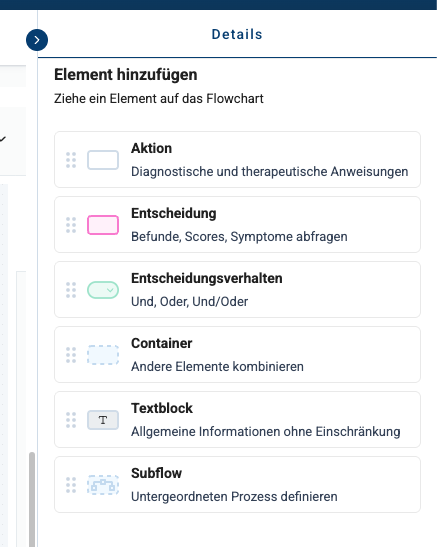The height and width of the screenshot is (547, 437).
Task: Click the Container card title
Action: click(161, 343)
